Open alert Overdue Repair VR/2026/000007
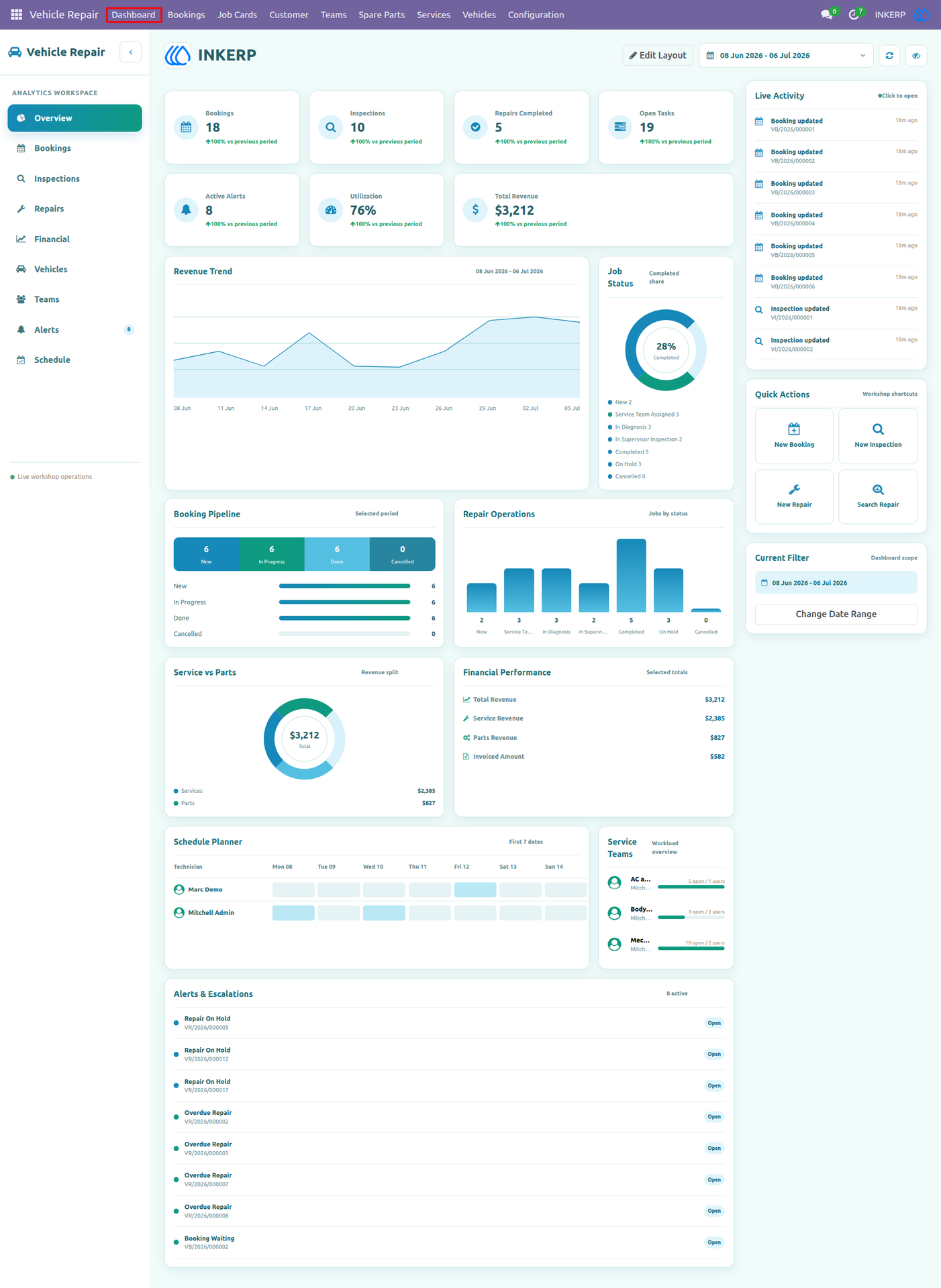Image resolution: width=941 pixels, height=1288 pixels. [448, 1180]
